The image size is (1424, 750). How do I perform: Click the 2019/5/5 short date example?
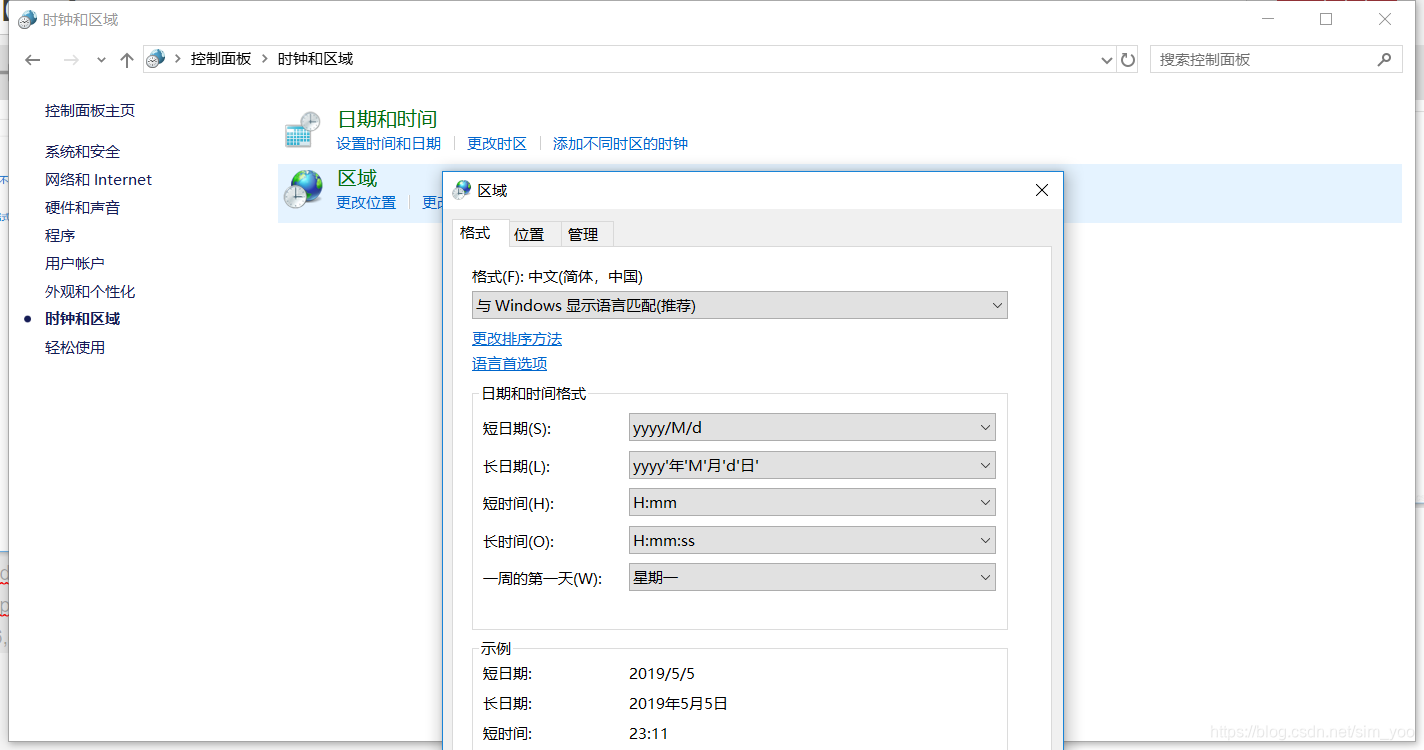click(662, 674)
